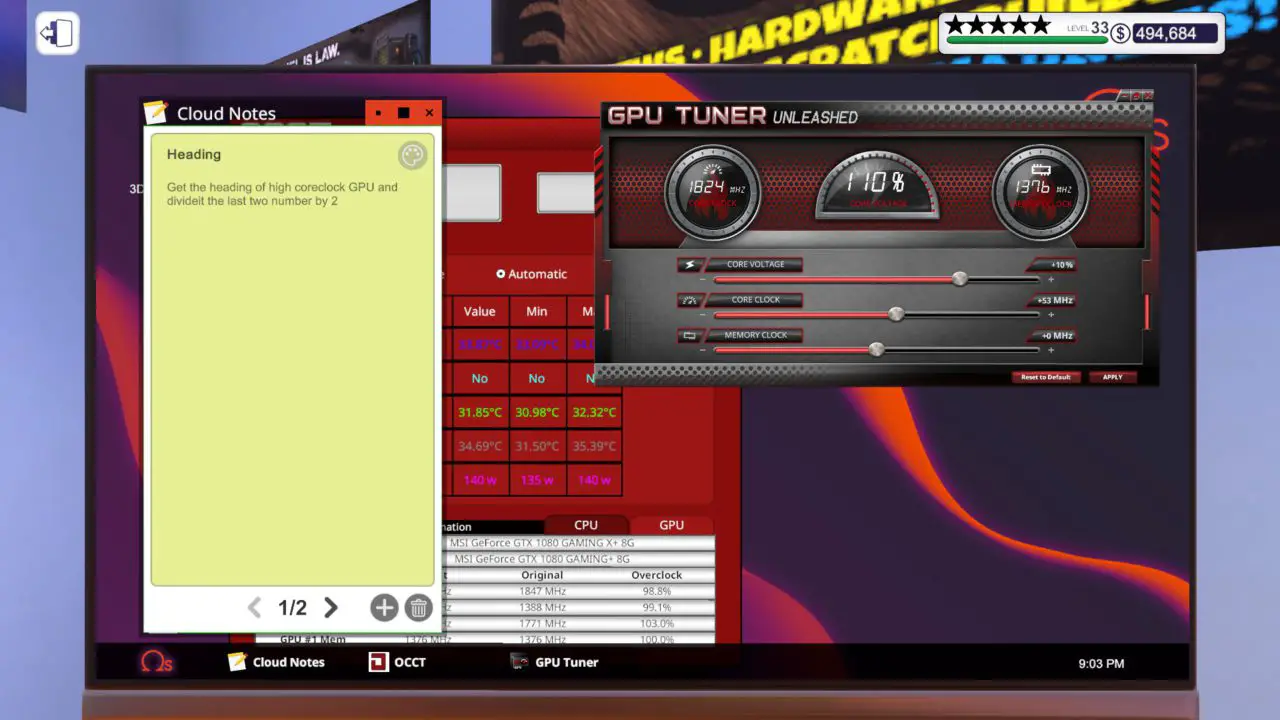
Task: Click the '31.50°C' cell in OCCT
Action: (x=537, y=446)
